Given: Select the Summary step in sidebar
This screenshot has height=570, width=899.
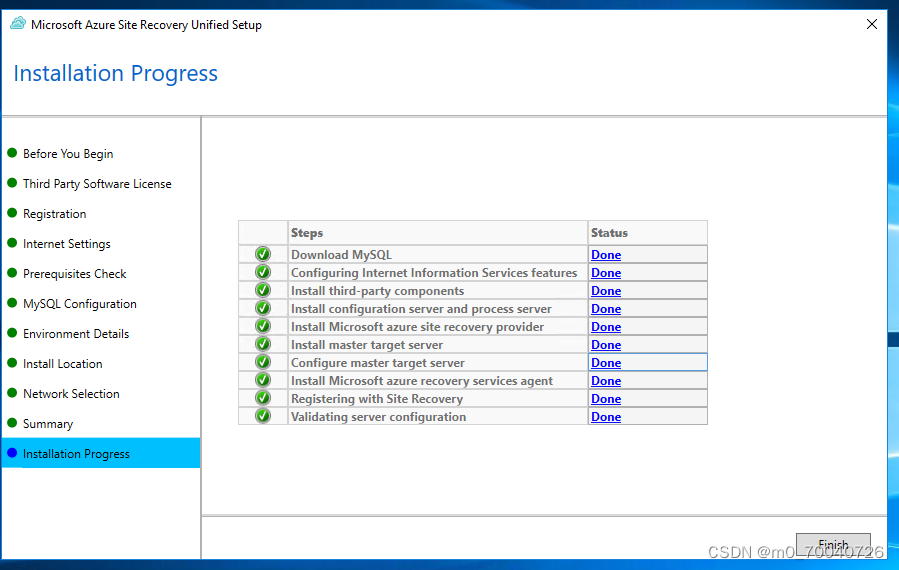Looking at the screenshot, I should click(x=48, y=424).
